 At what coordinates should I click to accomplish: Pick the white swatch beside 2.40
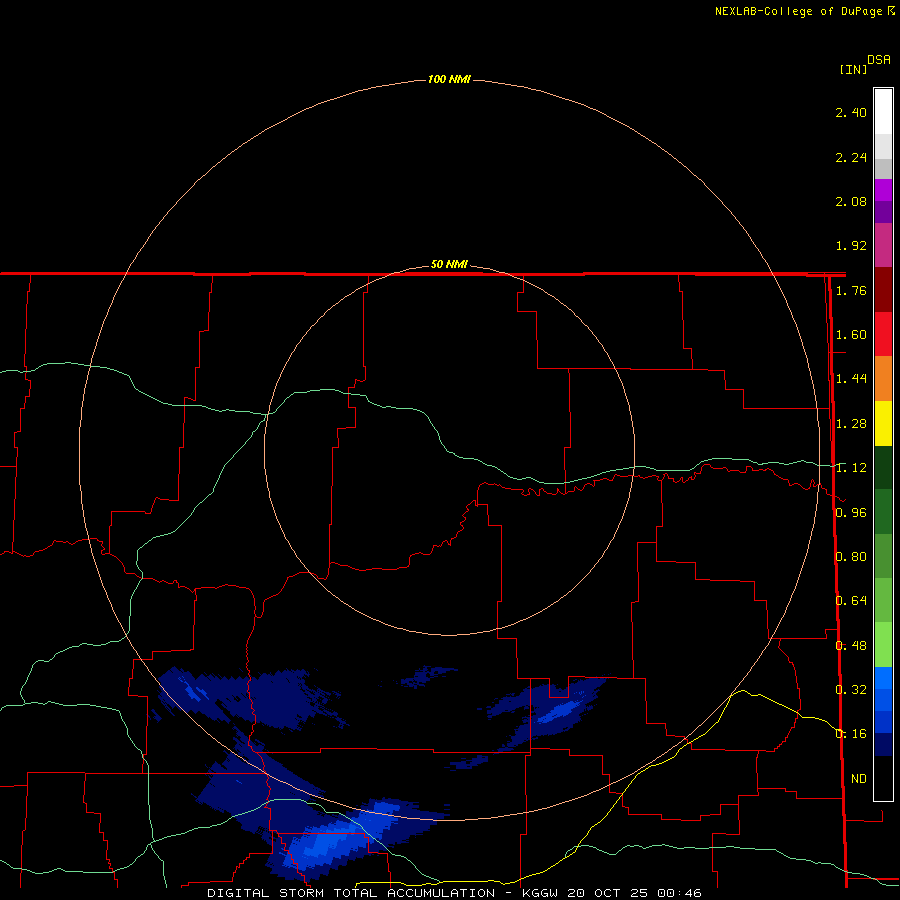(883, 112)
